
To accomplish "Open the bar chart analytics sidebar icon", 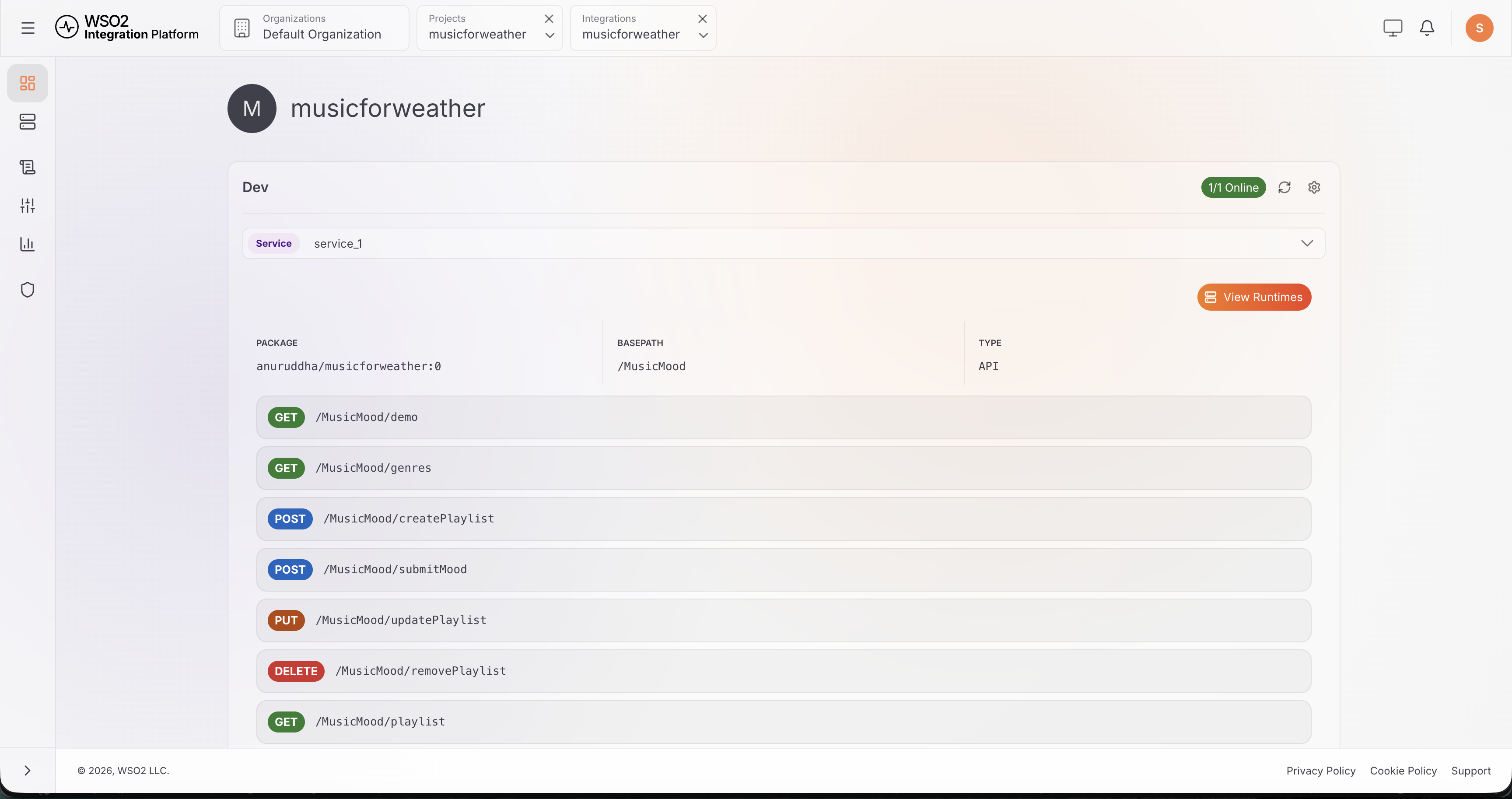I will point(28,244).
